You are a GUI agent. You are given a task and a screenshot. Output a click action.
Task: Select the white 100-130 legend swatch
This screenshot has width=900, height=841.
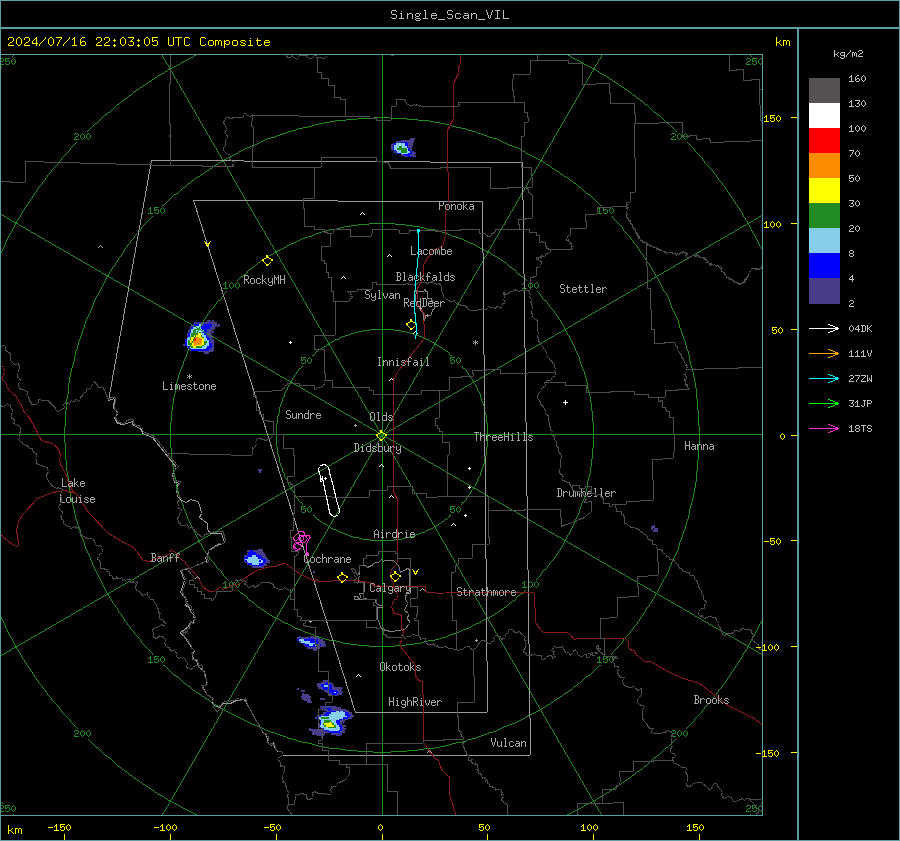(x=824, y=116)
